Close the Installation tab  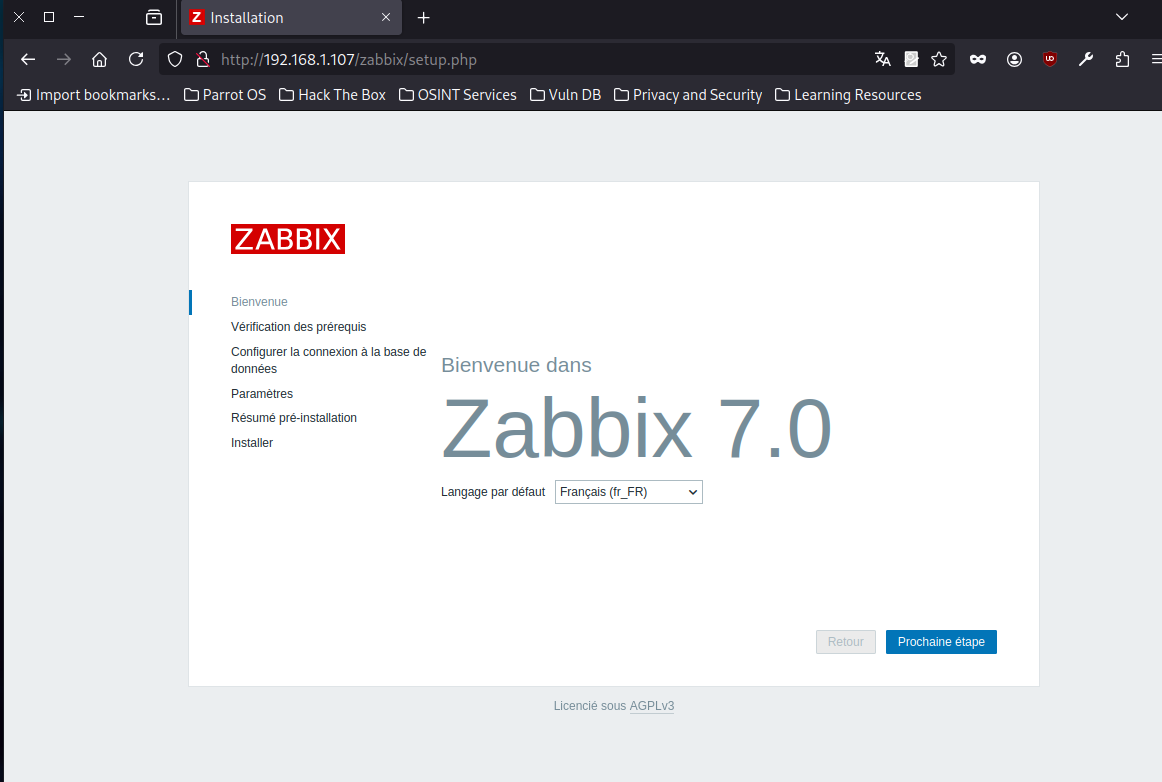coord(386,17)
